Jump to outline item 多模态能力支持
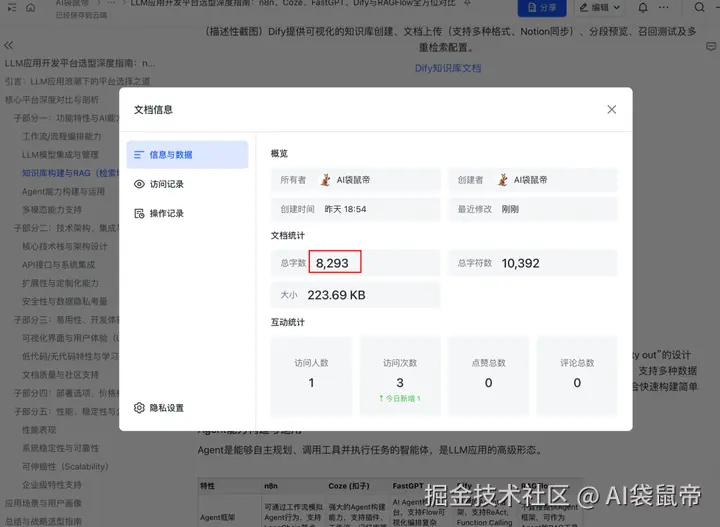This screenshot has width=720, height=527. point(52,210)
